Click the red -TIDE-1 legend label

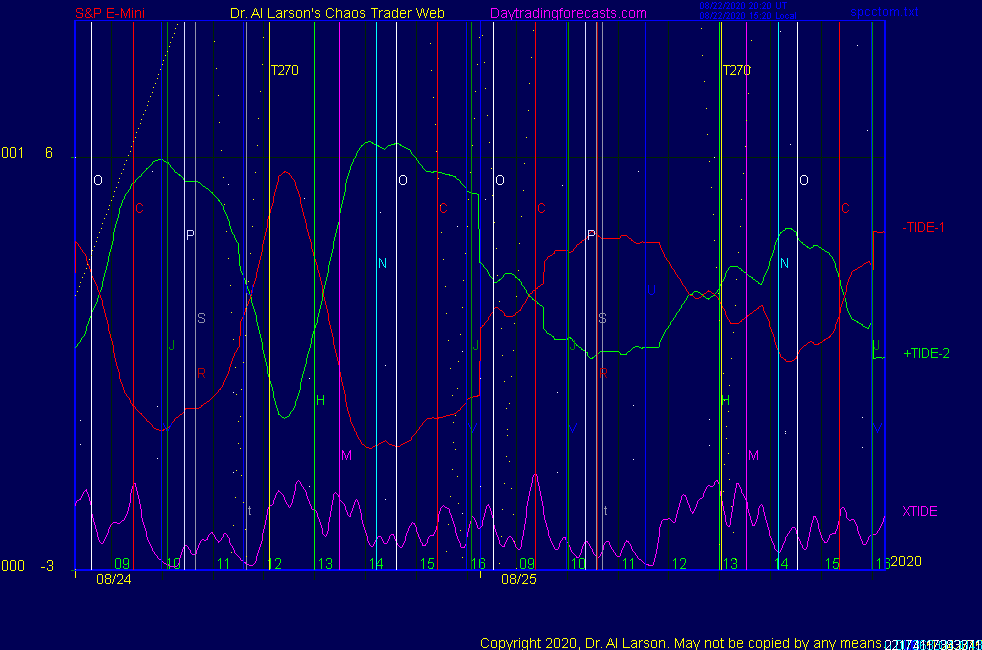[924, 227]
